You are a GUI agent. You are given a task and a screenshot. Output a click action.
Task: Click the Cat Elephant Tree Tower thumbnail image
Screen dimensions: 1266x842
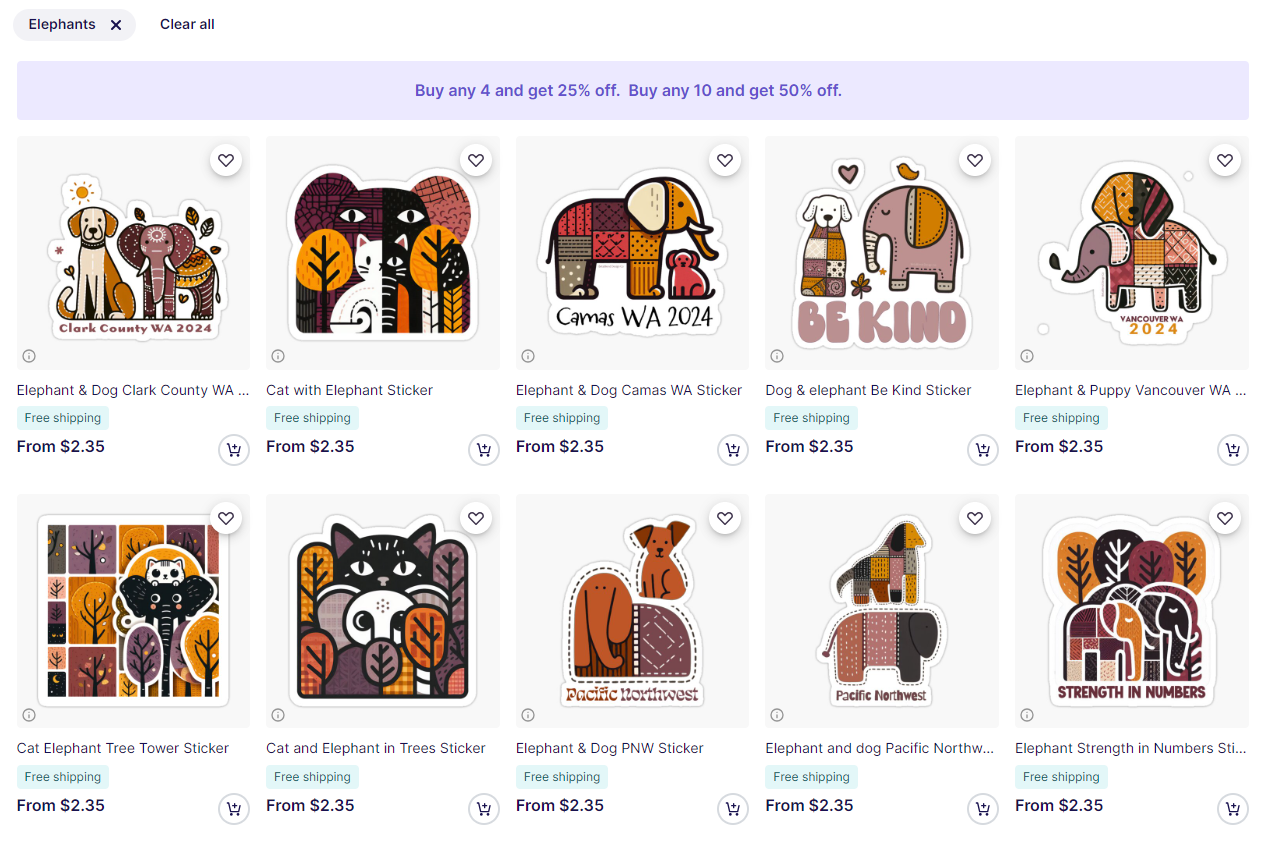click(x=133, y=611)
